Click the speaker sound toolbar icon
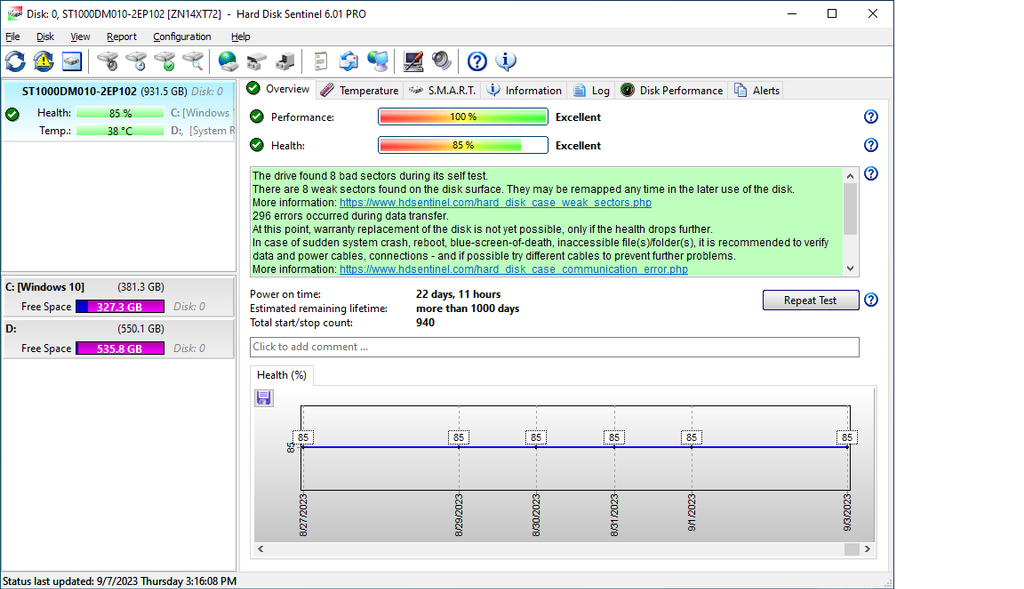The height and width of the screenshot is (589, 1024). pos(442,62)
